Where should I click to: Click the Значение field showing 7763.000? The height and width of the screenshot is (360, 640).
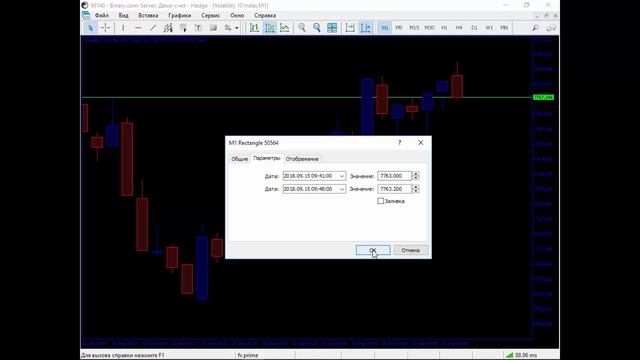point(395,176)
